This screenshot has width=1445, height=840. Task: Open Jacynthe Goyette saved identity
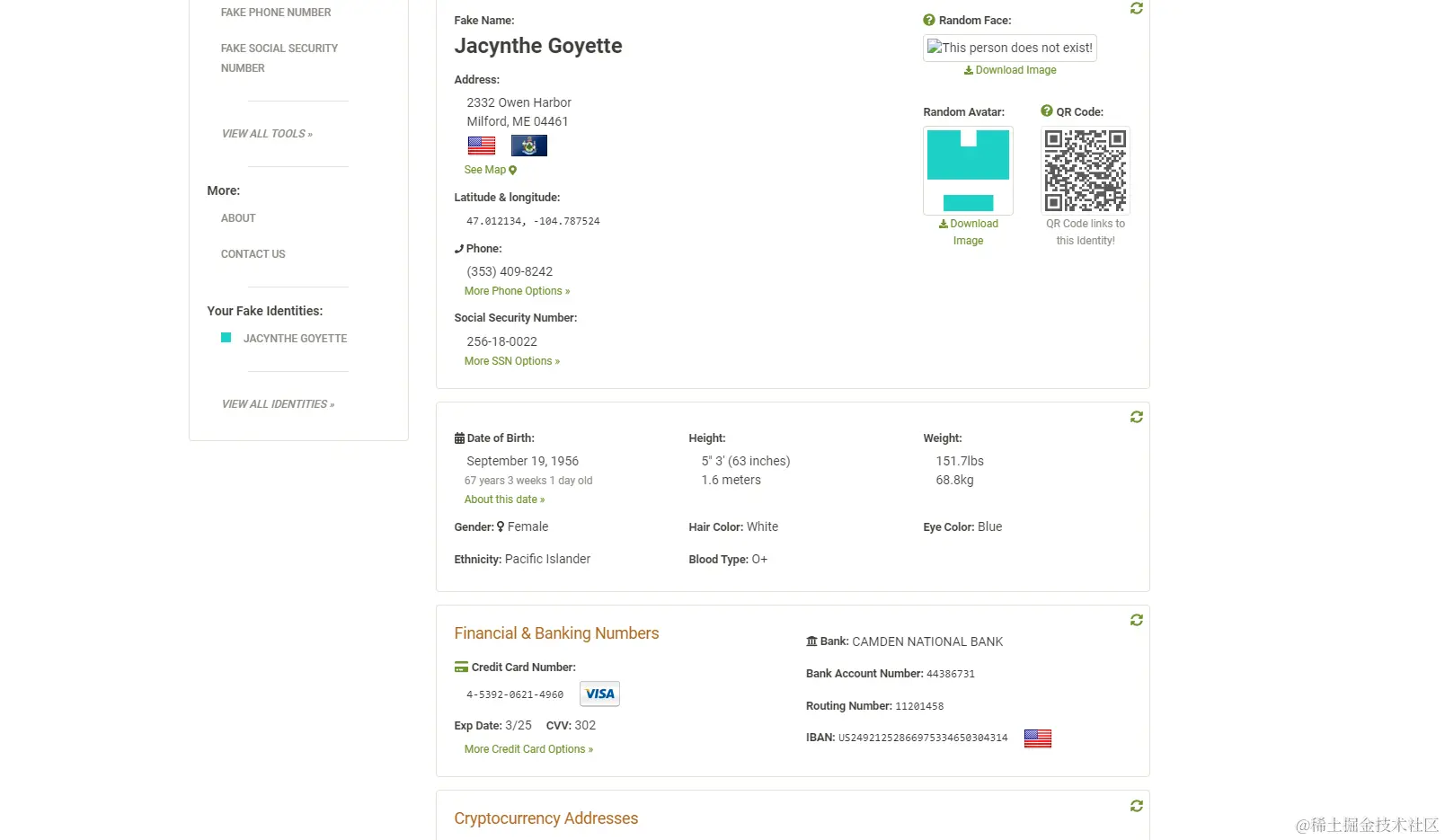[x=295, y=339]
